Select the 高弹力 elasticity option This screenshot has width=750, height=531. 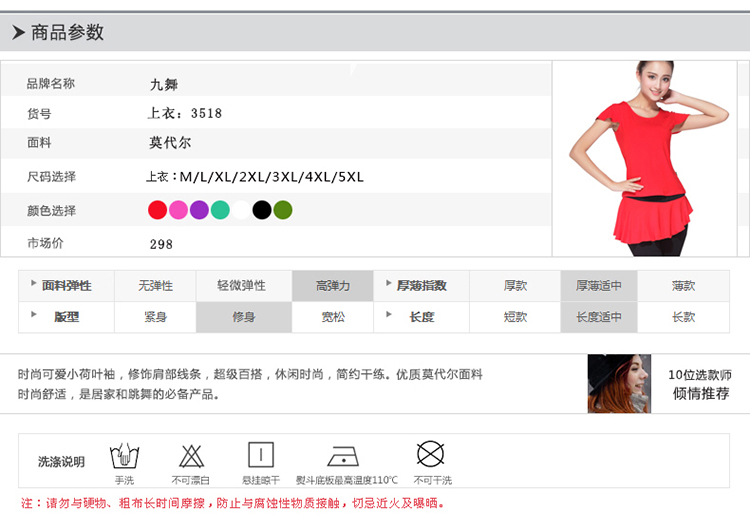[x=333, y=286]
